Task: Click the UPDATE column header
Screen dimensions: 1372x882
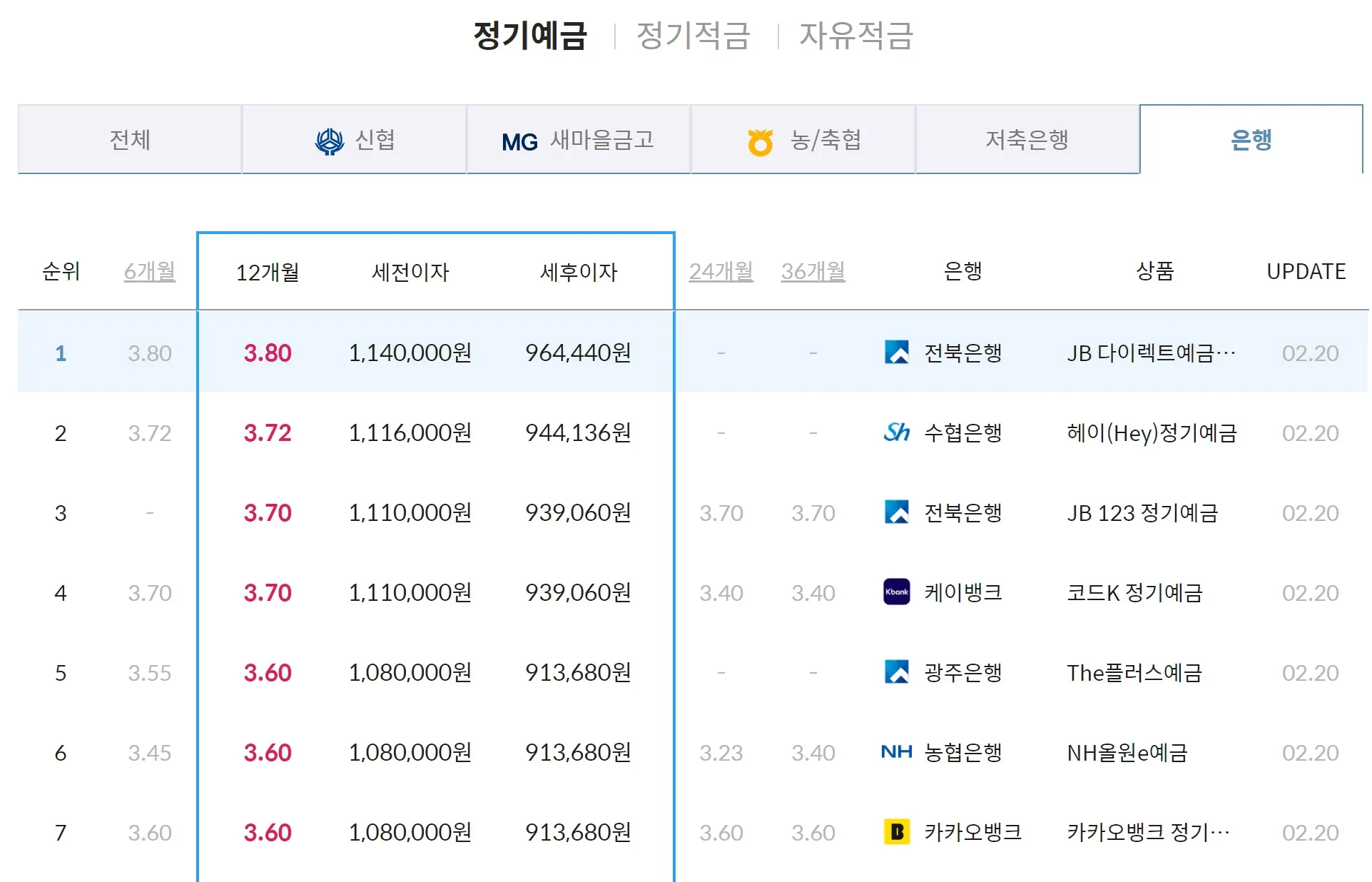Action: pos(1306,271)
